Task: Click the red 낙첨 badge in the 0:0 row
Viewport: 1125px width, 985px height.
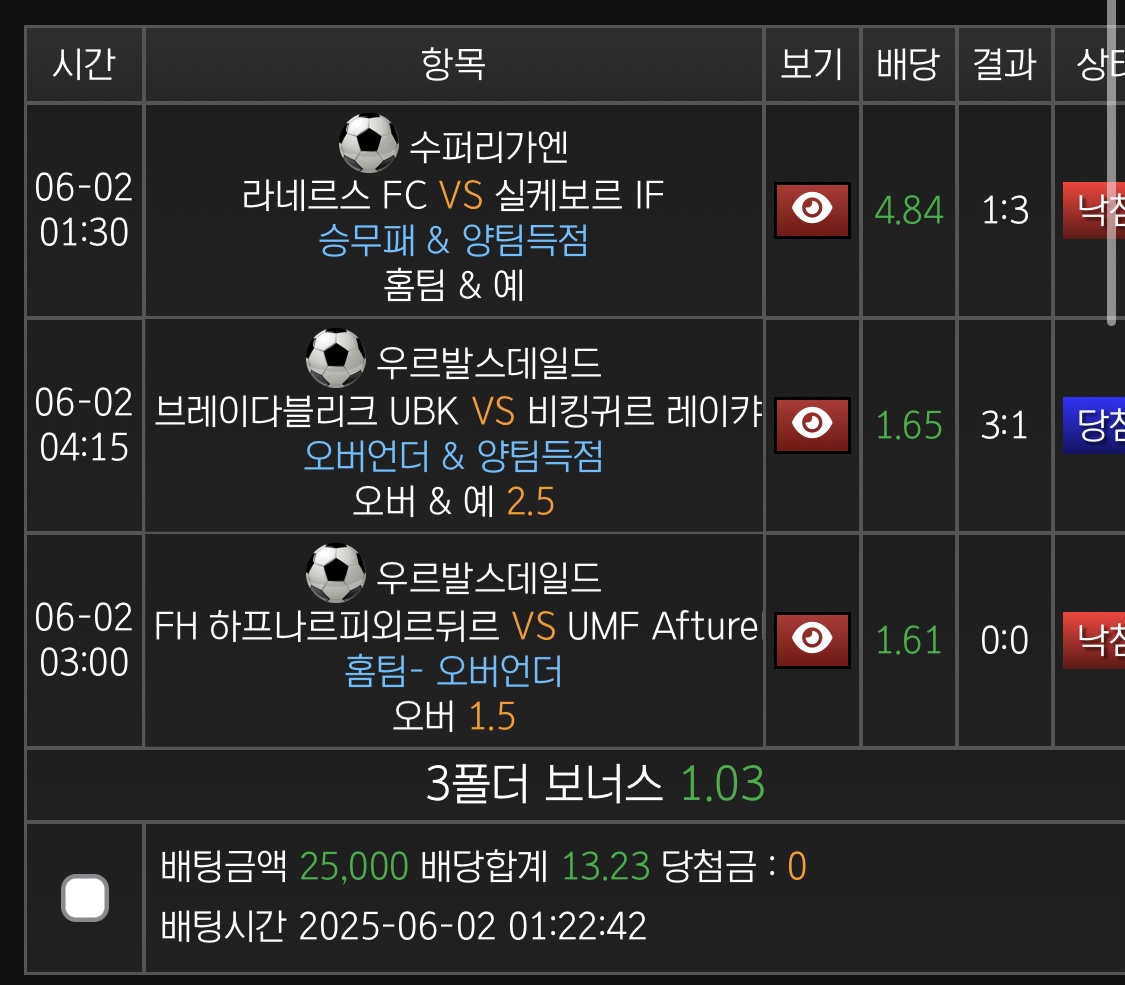Action: click(x=1094, y=640)
